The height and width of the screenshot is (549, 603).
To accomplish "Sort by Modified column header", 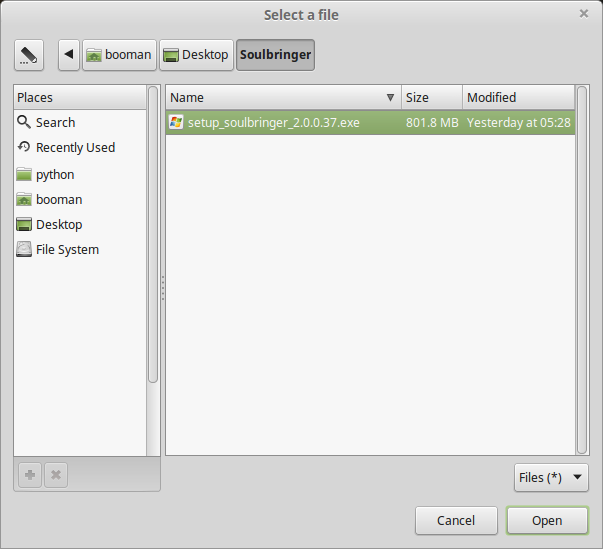I will 519,98.
